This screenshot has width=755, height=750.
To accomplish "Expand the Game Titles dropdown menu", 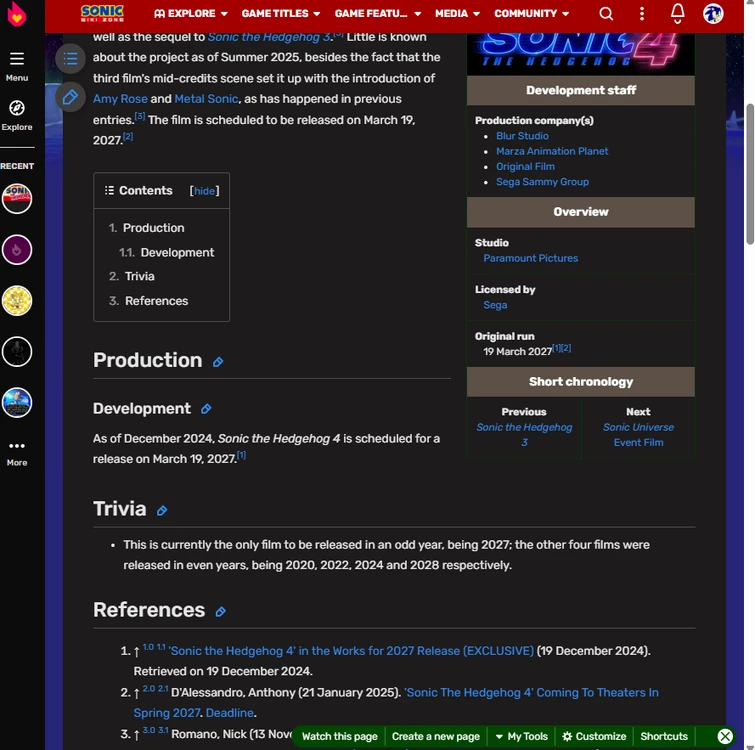I will [281, 13].
